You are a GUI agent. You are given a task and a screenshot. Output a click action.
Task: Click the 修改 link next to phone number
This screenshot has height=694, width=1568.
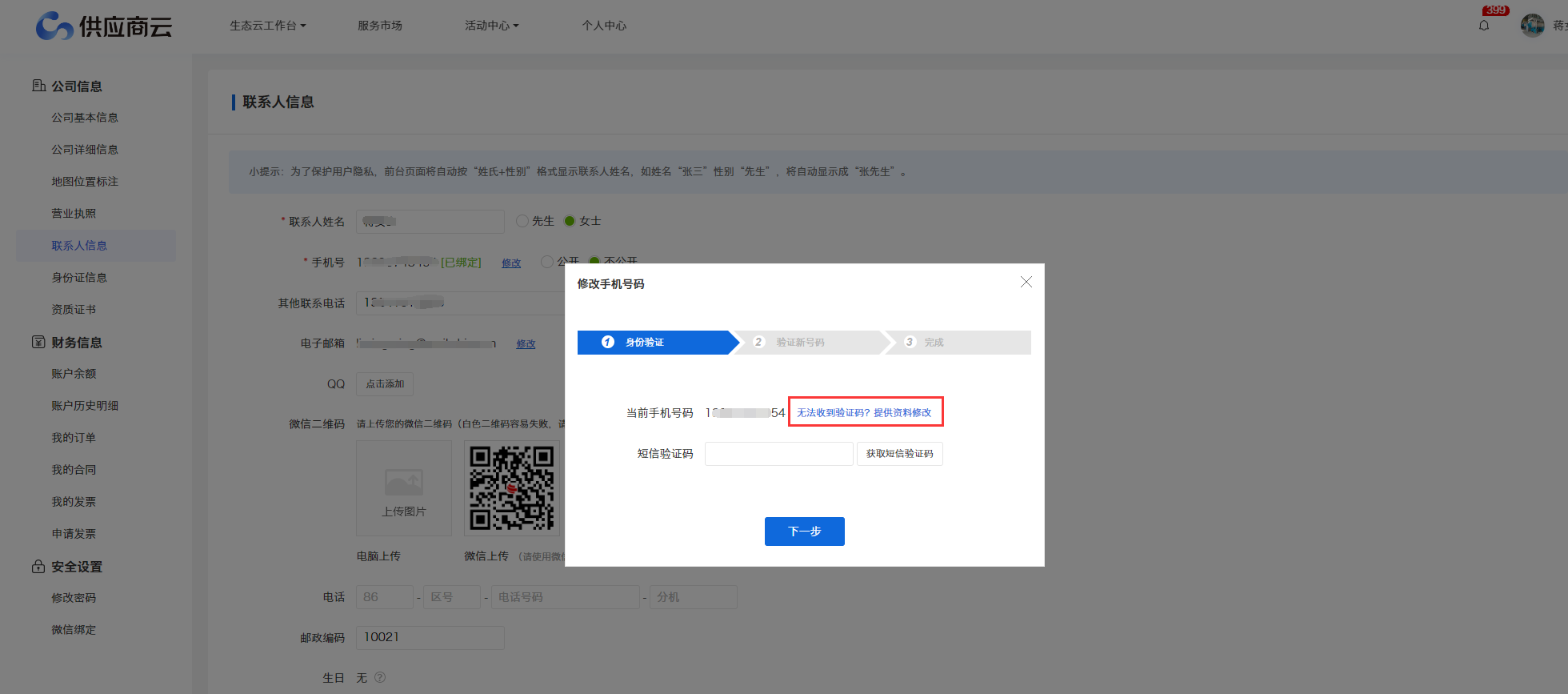click(x=511, y=263)
